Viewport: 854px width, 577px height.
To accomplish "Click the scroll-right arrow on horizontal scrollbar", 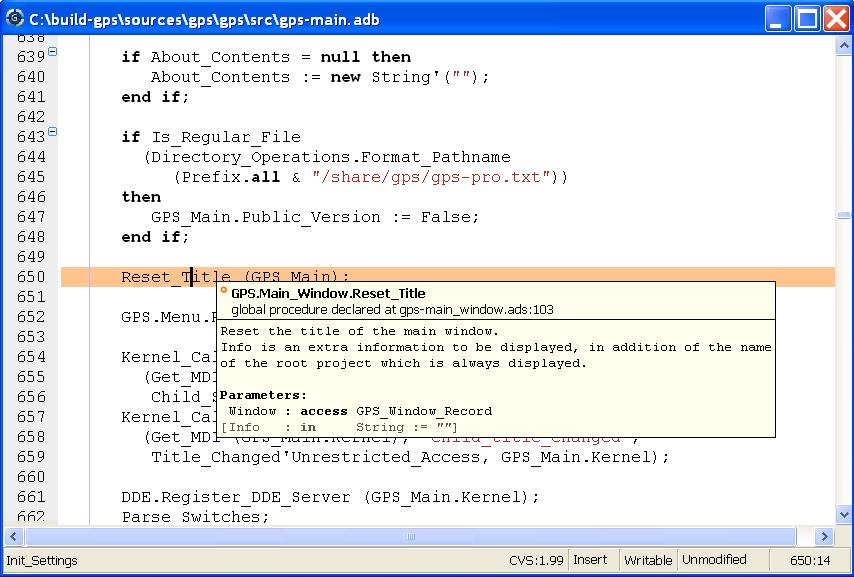I will coord(824,537).
